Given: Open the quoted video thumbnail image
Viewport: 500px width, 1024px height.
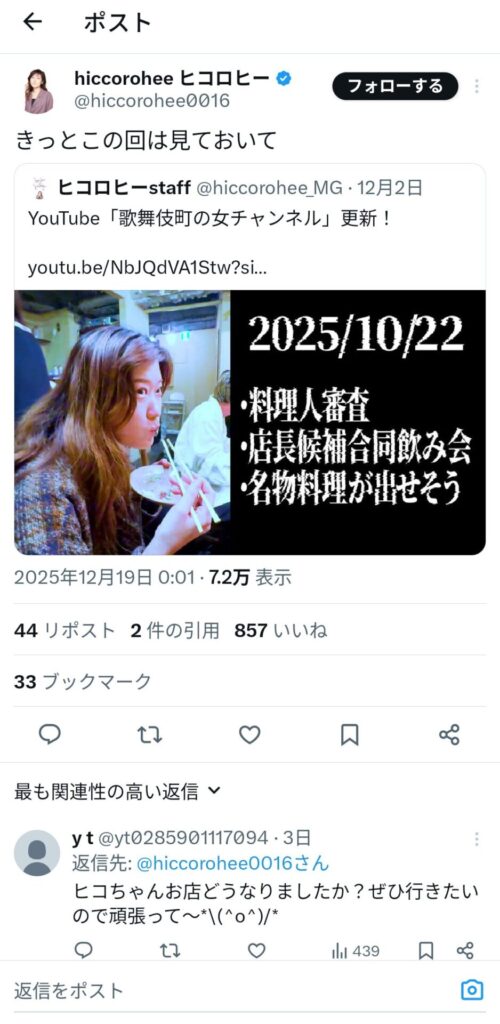Looking at the screenshot, I should [x=250, y=423].
